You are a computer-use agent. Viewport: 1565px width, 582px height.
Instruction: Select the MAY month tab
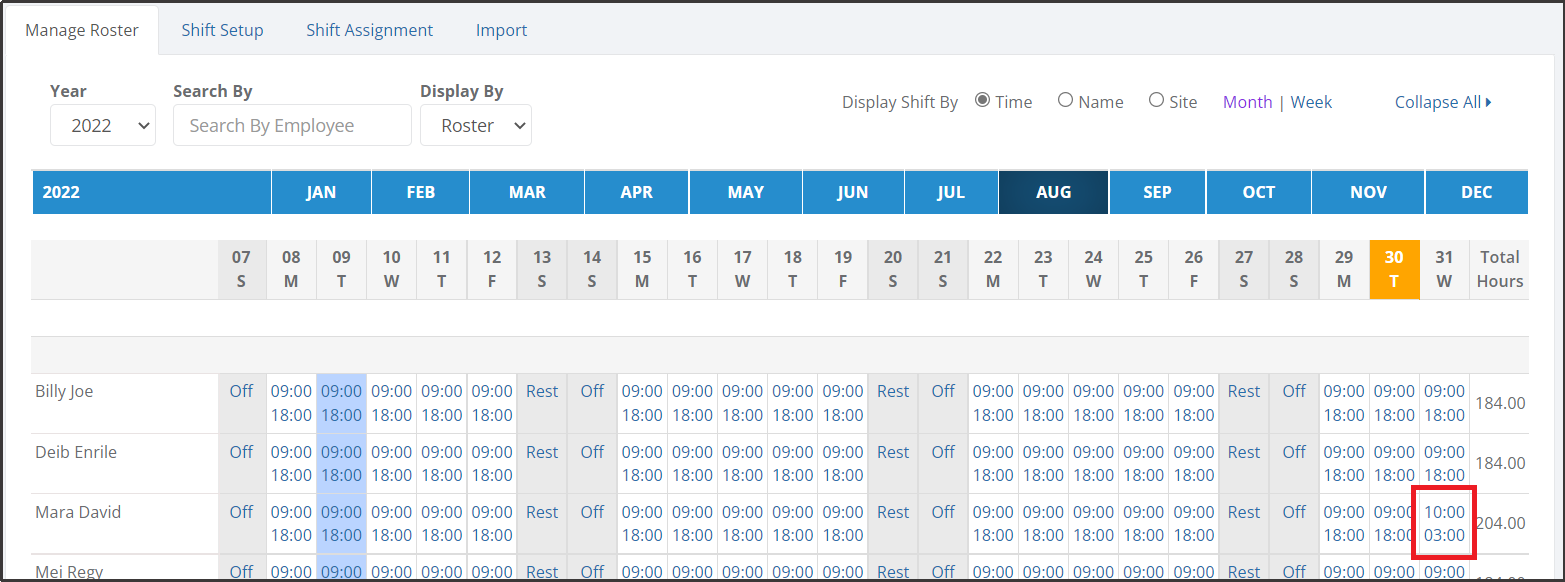click(x=746, y=192)
